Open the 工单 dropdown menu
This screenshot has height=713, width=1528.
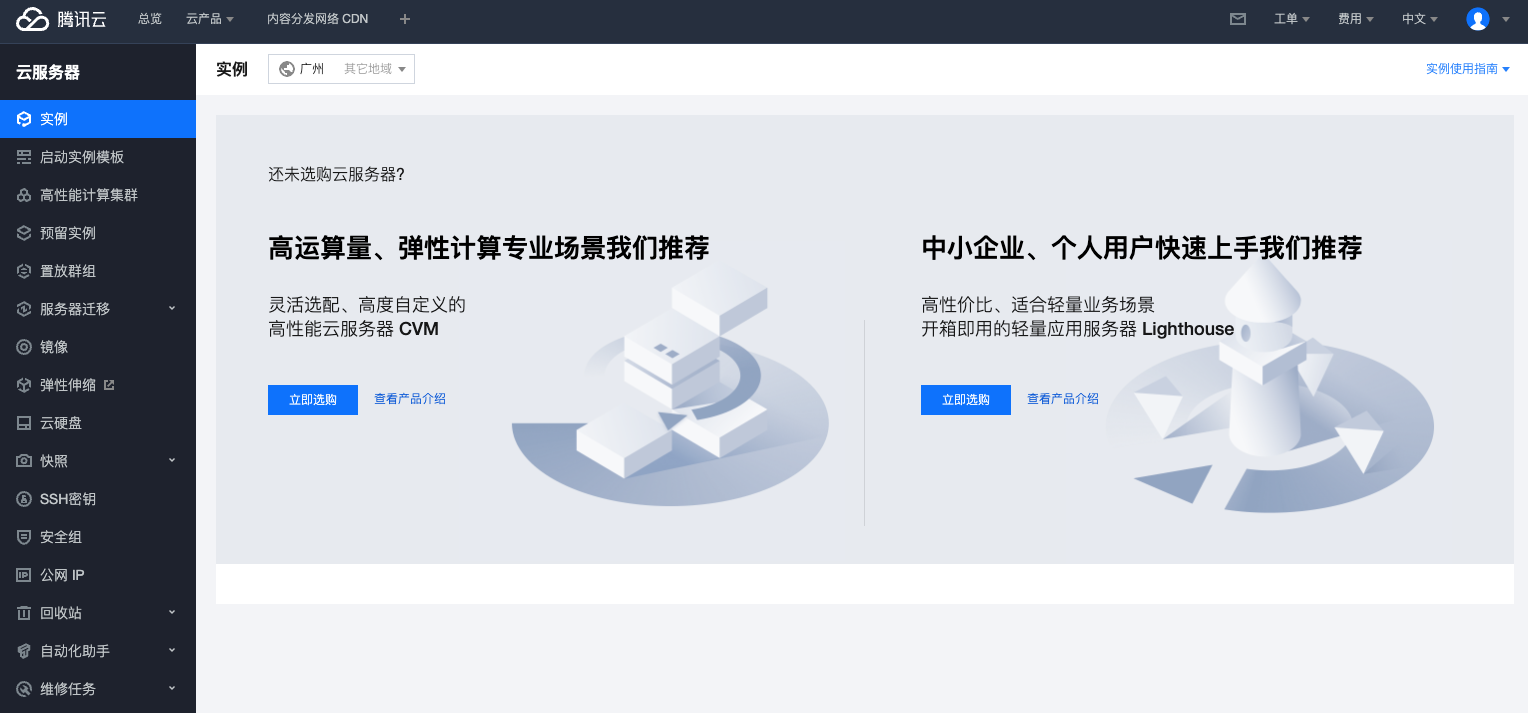[x=1292, y=19]
